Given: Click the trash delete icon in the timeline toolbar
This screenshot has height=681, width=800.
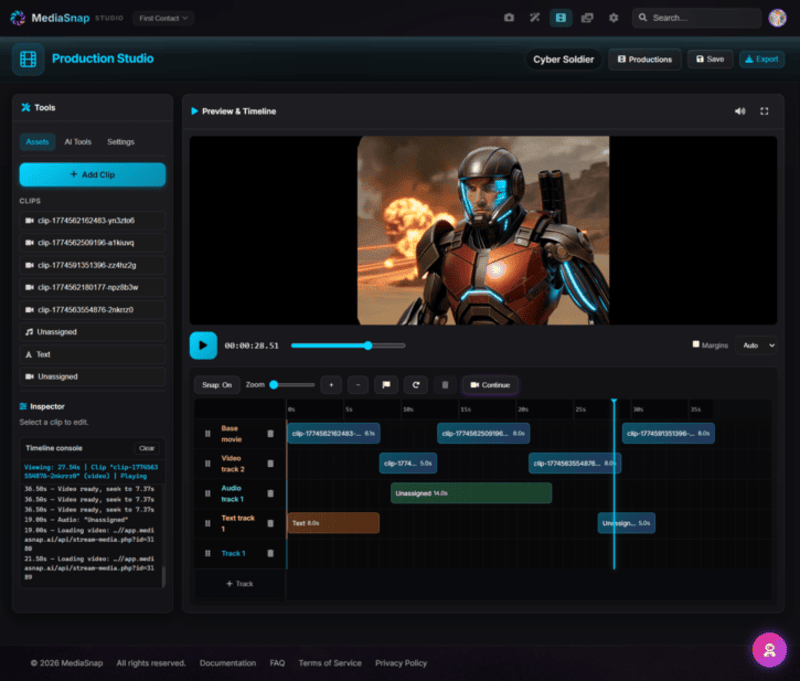Looking at the screenshot, I should (x=445, y=385).
